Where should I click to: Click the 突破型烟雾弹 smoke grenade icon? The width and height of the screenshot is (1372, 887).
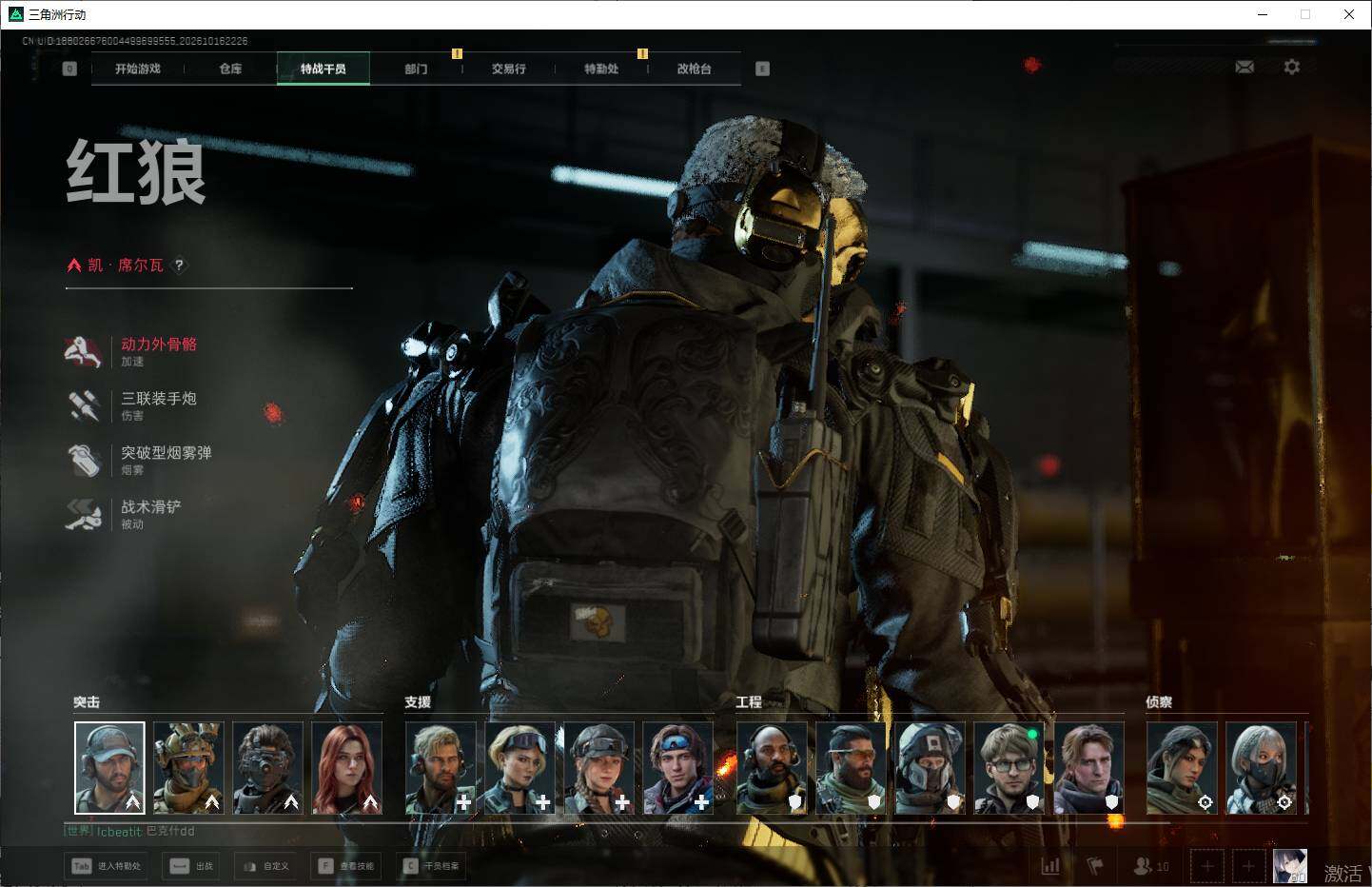tap(84, 460)
